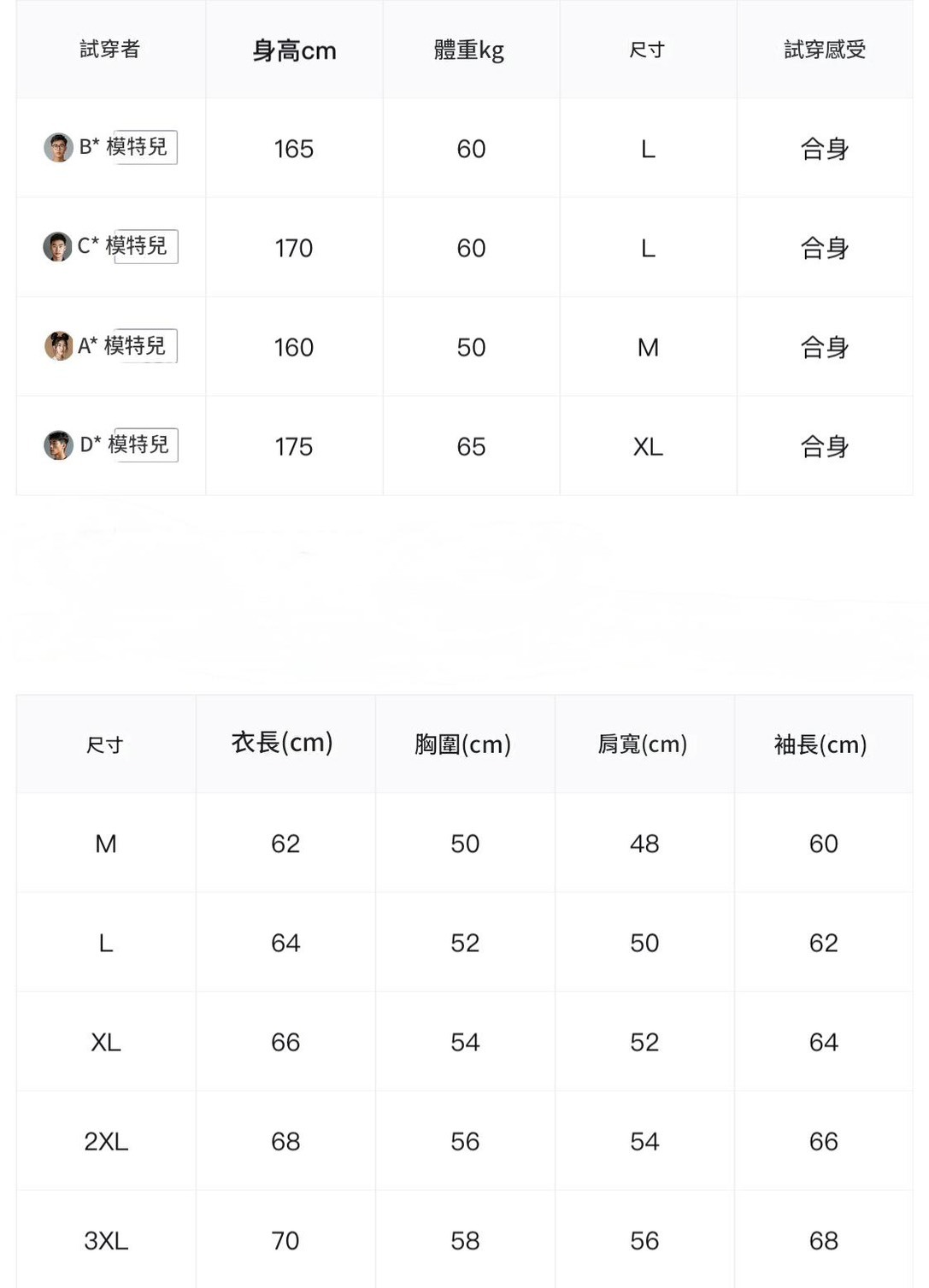Click the 衣長(cm) header in size table
929x1288 pixels.
pyautogui.click(x=282, y=742)
